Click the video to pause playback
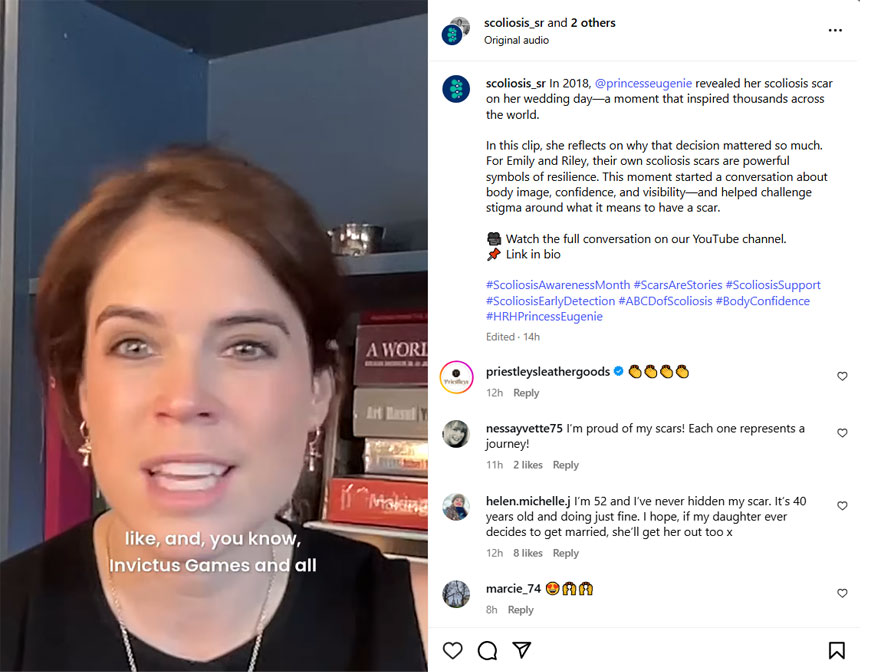The width and height of the screenshot is (882, 672). pos(214,336)
